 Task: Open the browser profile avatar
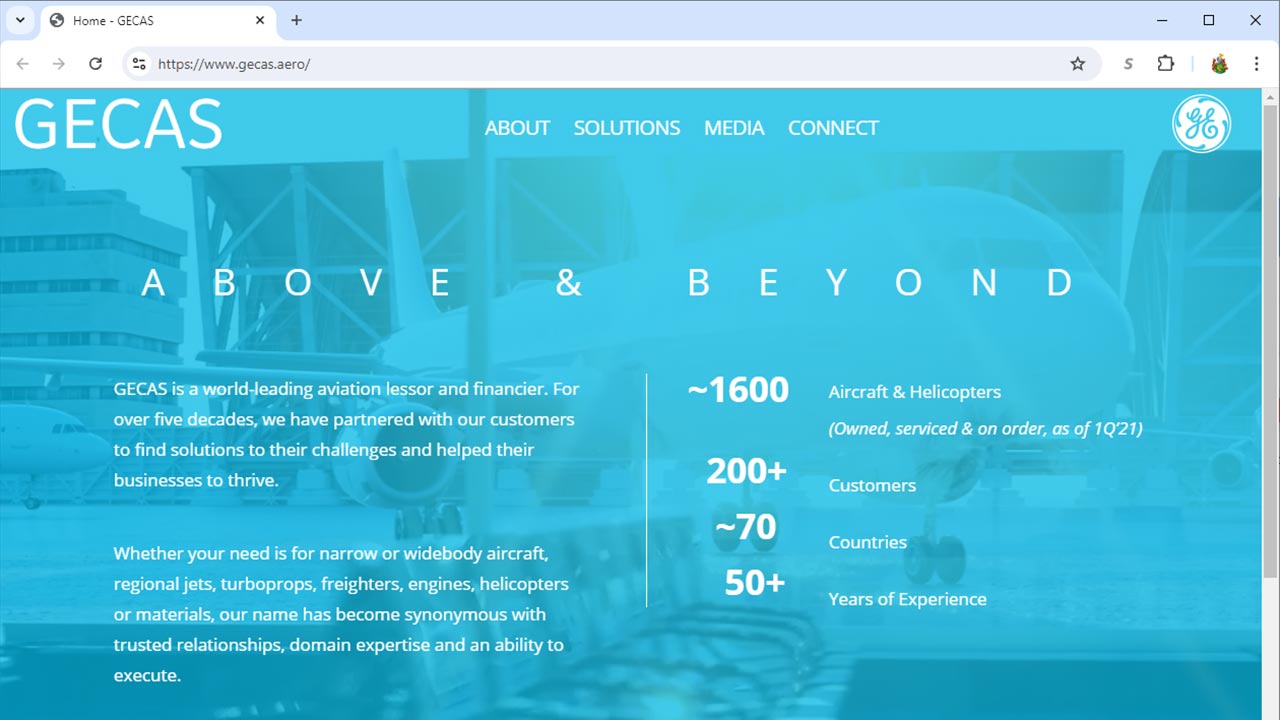click(1219, 64)
